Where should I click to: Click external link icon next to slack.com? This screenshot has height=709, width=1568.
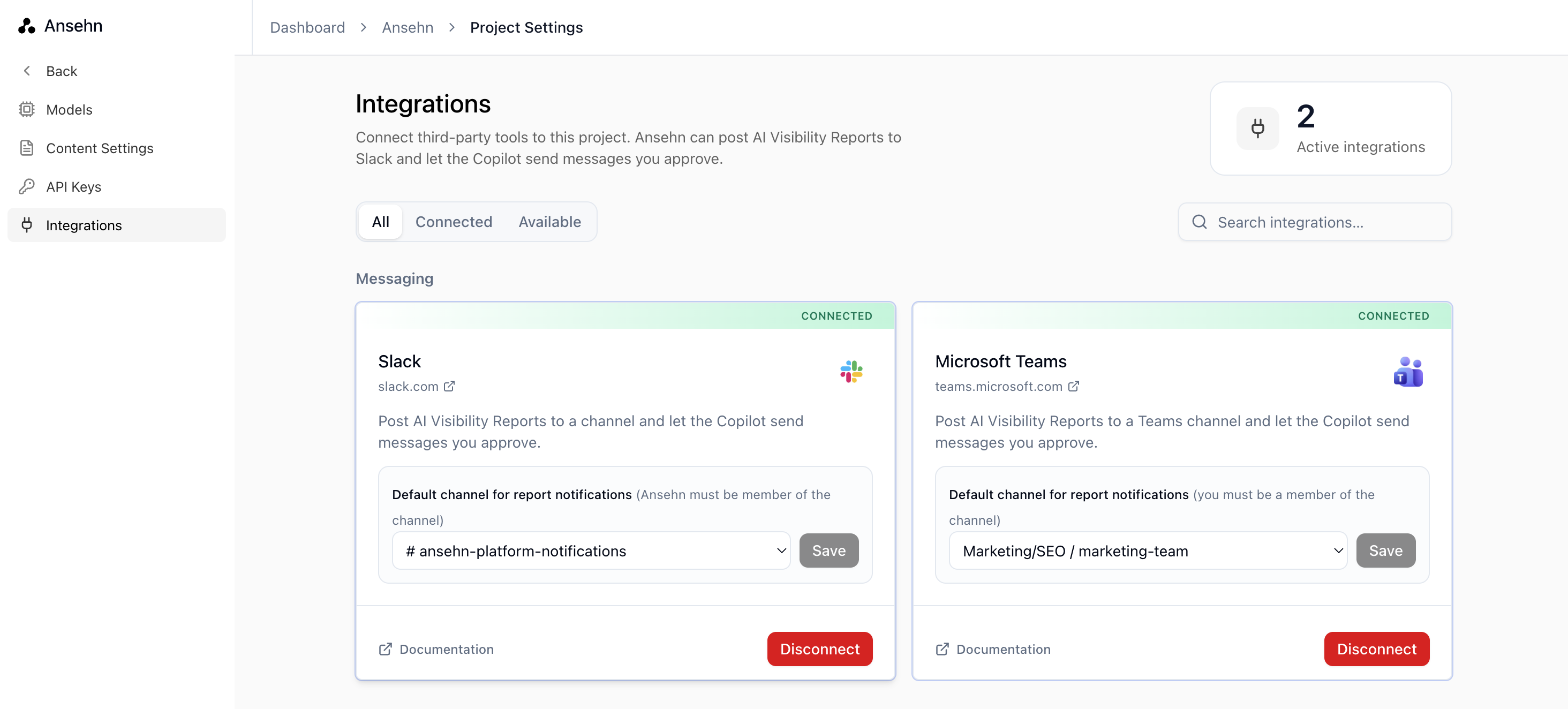(449, 387)
